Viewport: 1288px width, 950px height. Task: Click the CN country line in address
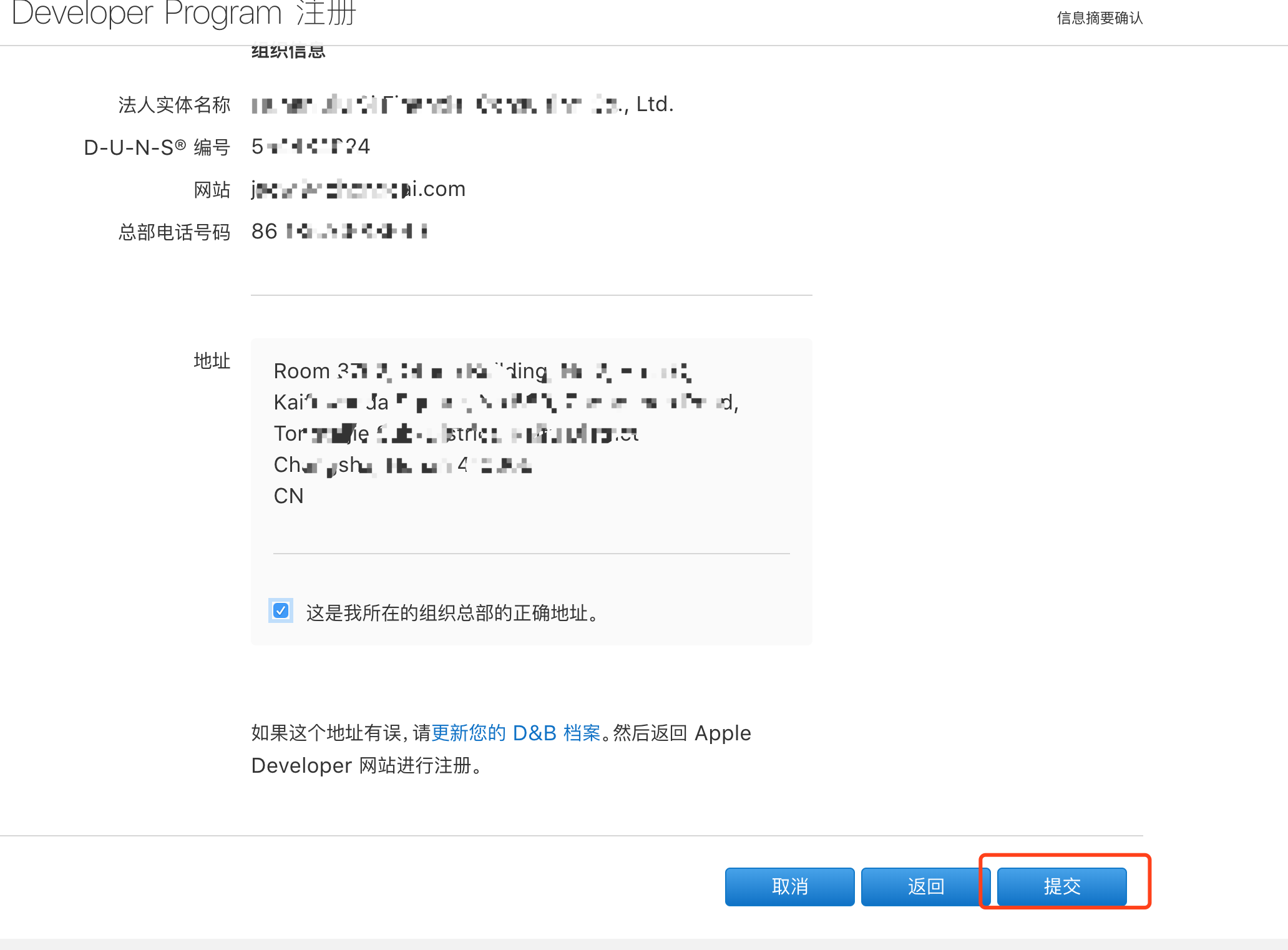(x=289, y=496)
